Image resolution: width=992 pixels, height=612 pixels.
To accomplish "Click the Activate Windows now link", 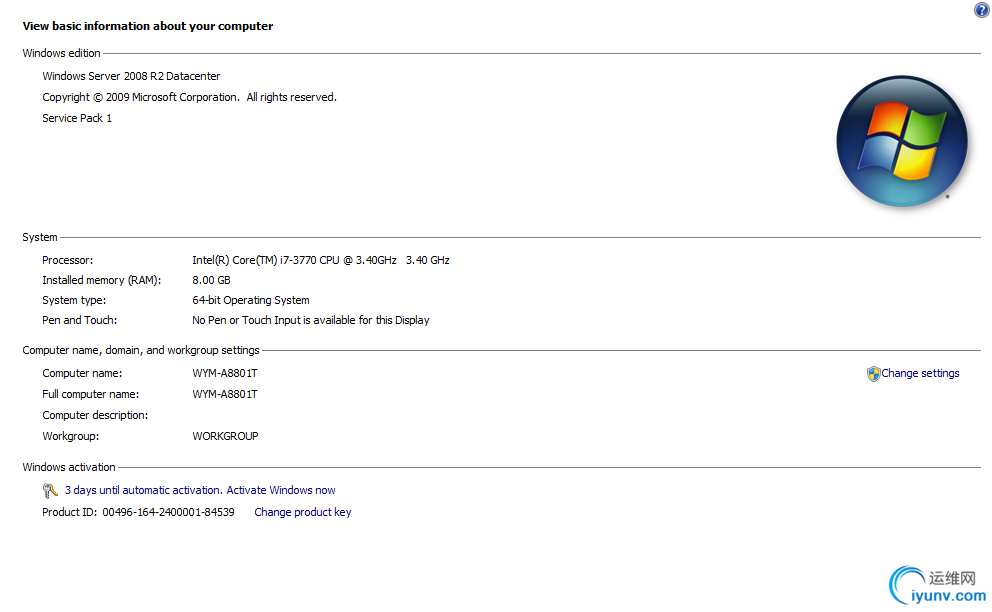I will [281, 491].
